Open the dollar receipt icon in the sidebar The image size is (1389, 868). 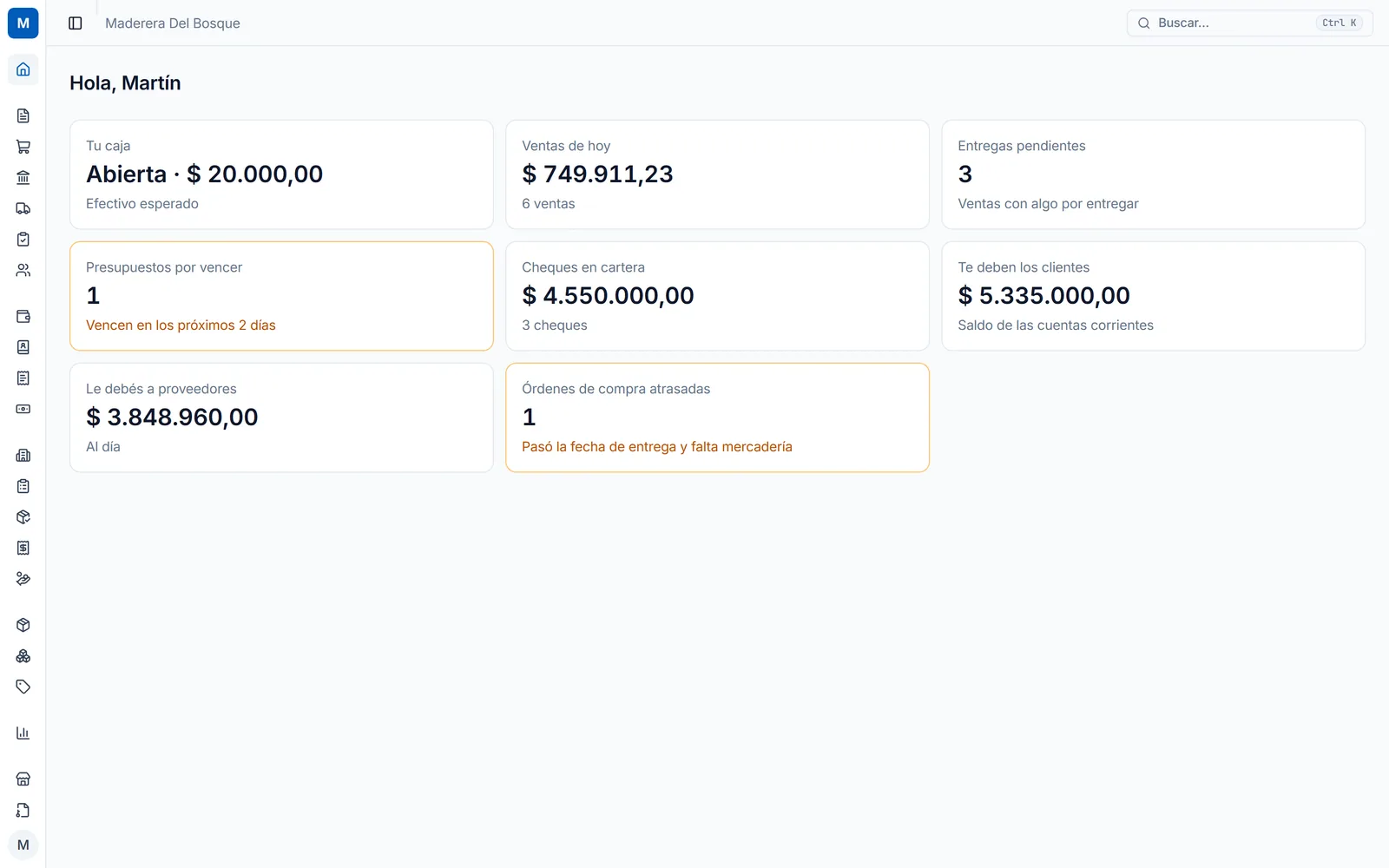tap(23, 548)
